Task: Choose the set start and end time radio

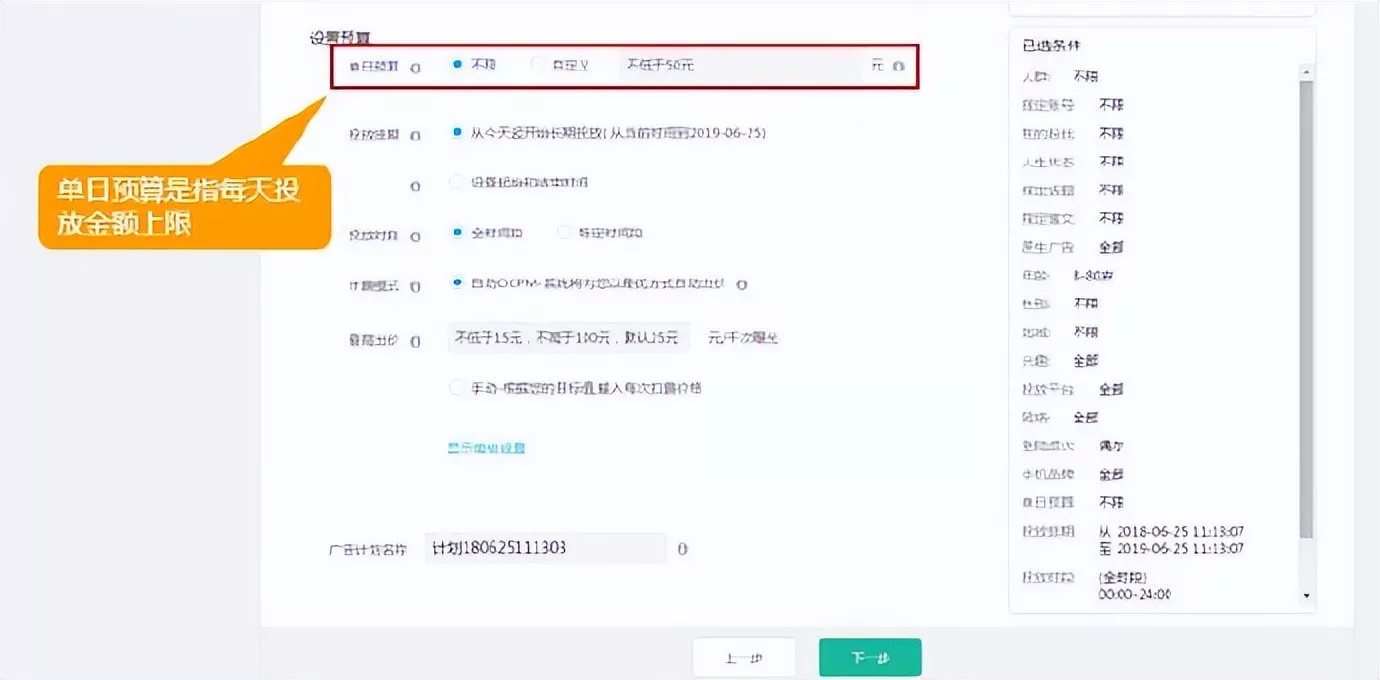Action: (457, 183)
